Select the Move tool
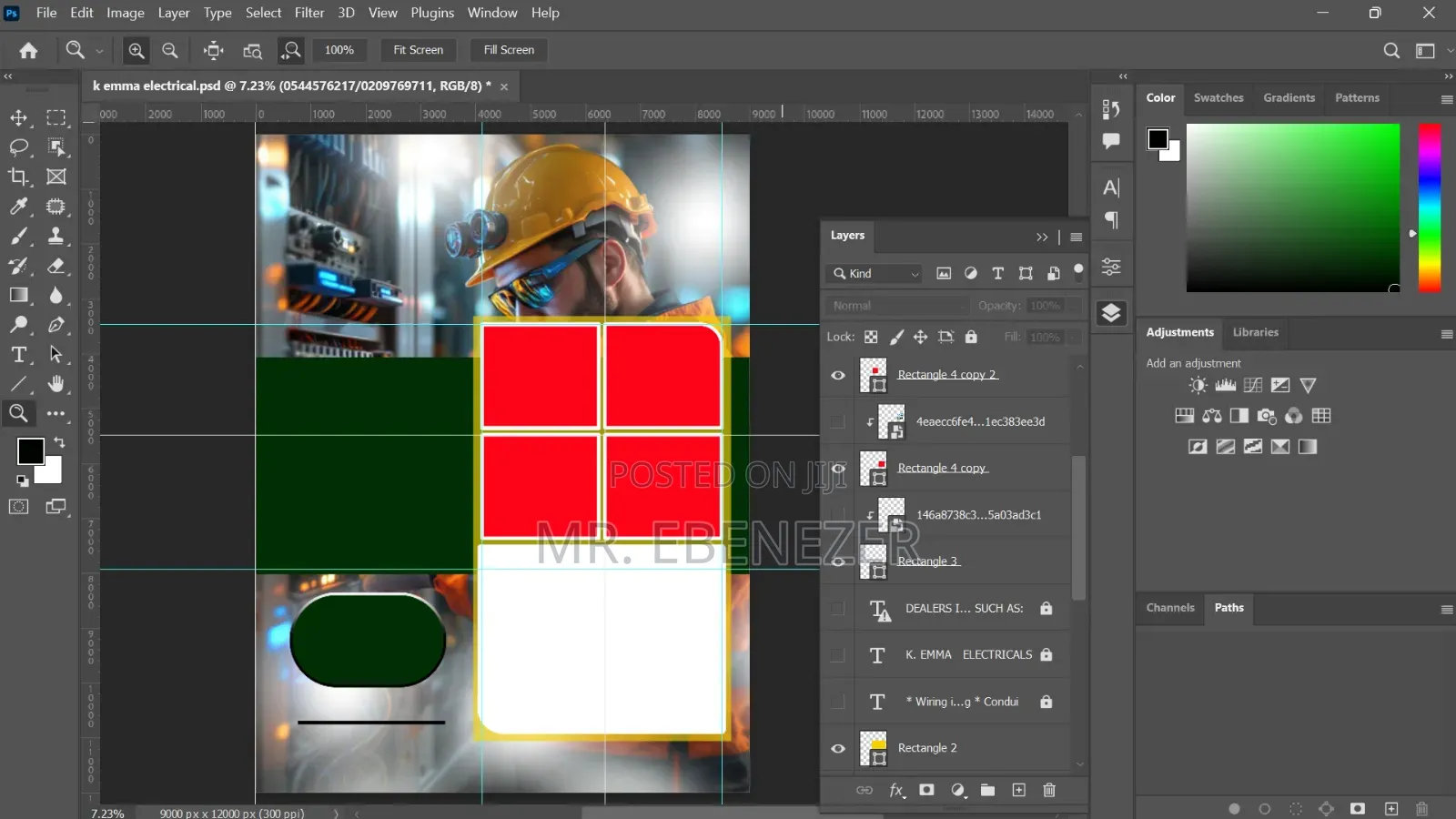The height and width of the screenshot is (819, 1456). [x=18, y=117]
